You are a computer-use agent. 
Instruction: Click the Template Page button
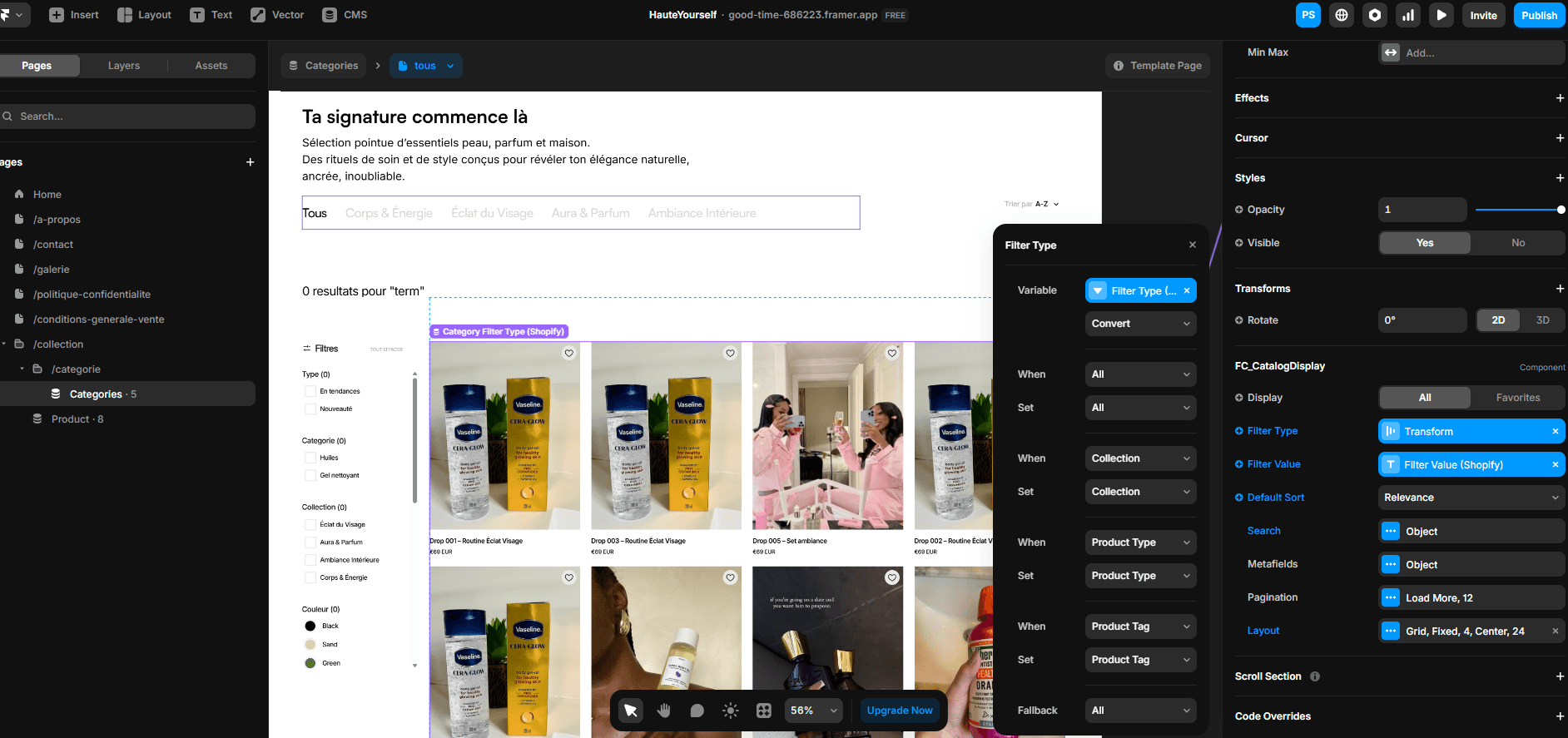1157,66
